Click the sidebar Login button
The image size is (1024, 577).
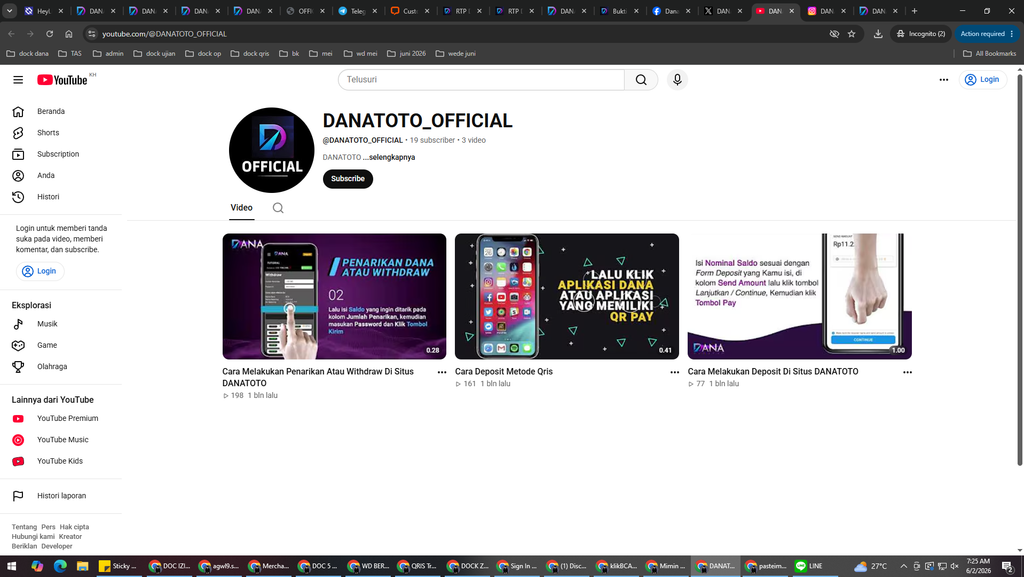(x=40, y=271)
